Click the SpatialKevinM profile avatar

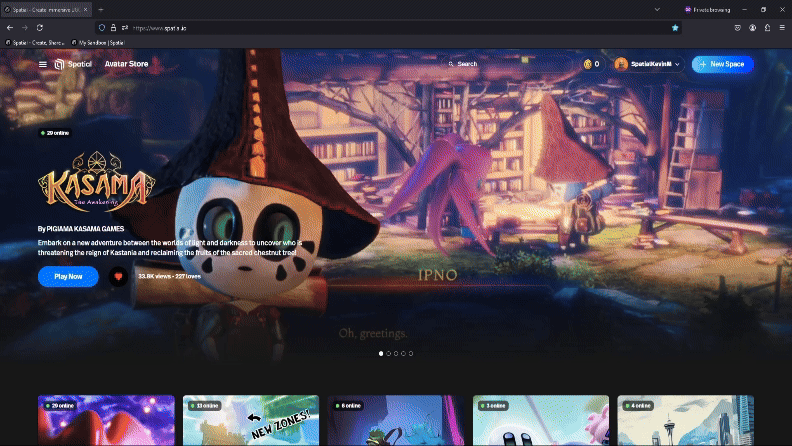pyautogui.click(x=621, y=64)
